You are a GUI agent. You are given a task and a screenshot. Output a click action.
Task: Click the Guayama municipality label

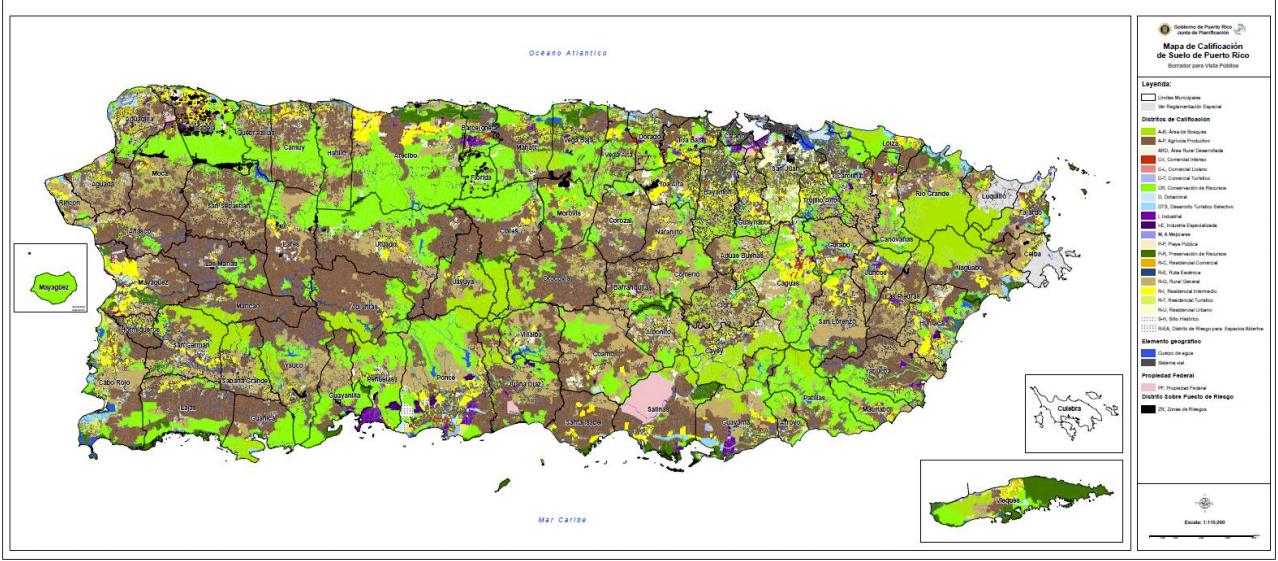pyautogui.click(x=735, y=423)
